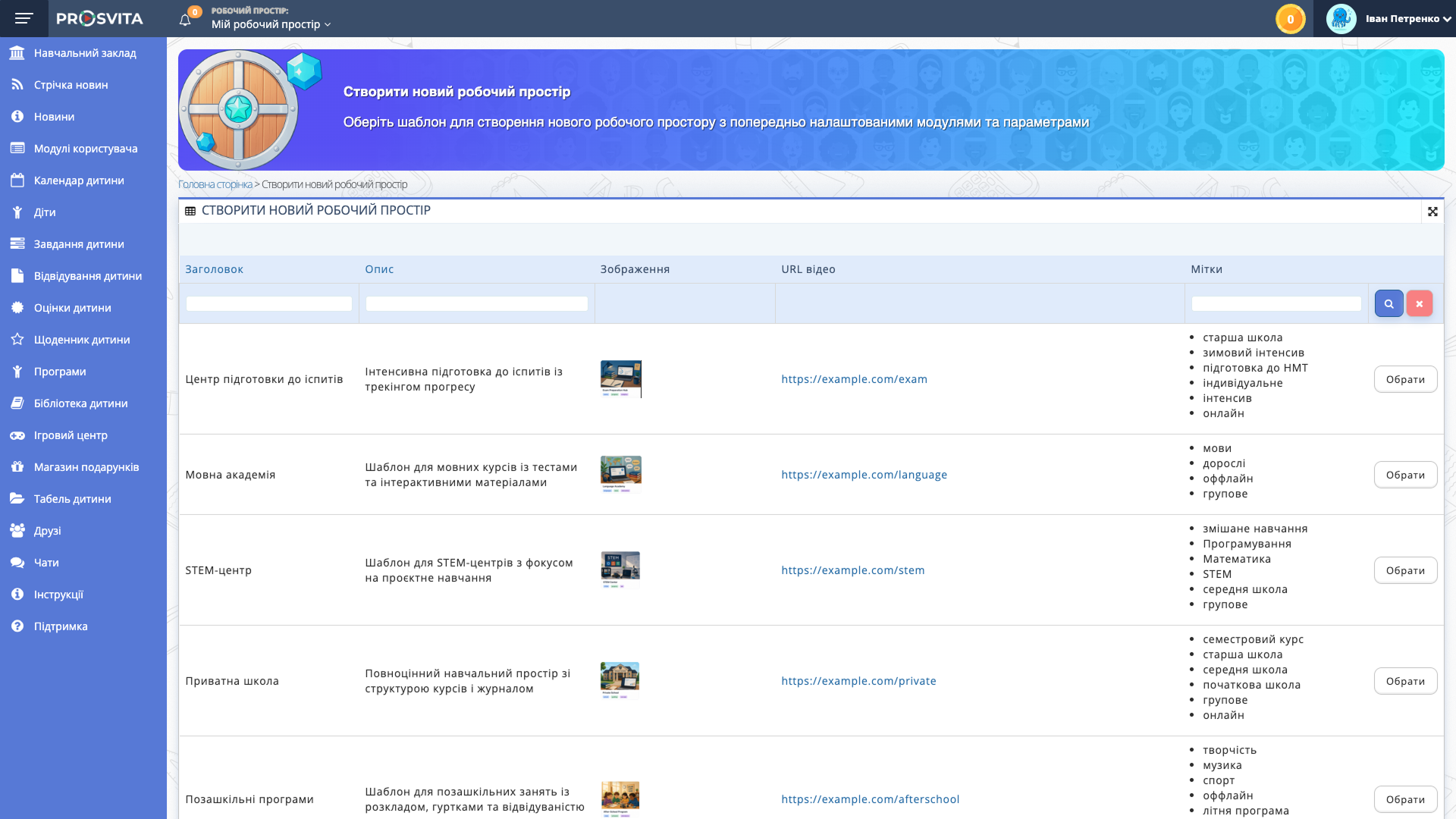Screen dimensions: 1456x819
Task: Open Новини in sidebar
Action: (83, 117)
